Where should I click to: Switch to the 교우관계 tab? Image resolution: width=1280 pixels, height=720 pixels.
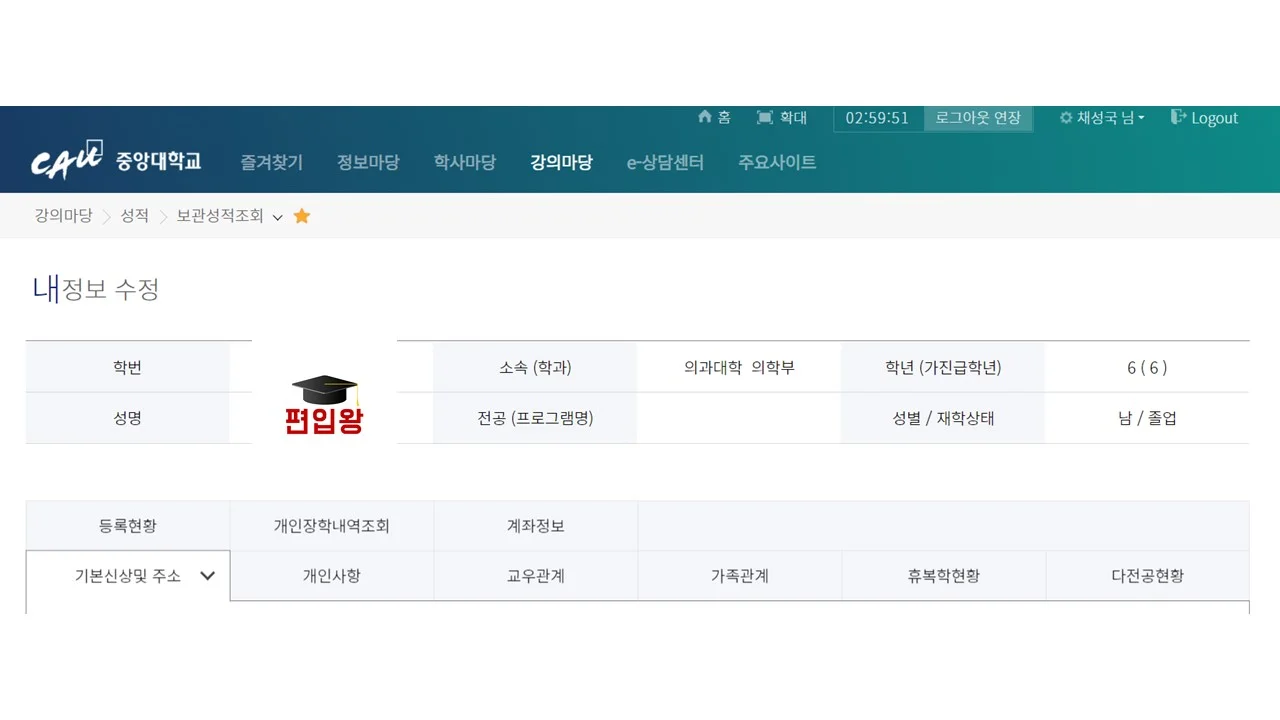536,576
